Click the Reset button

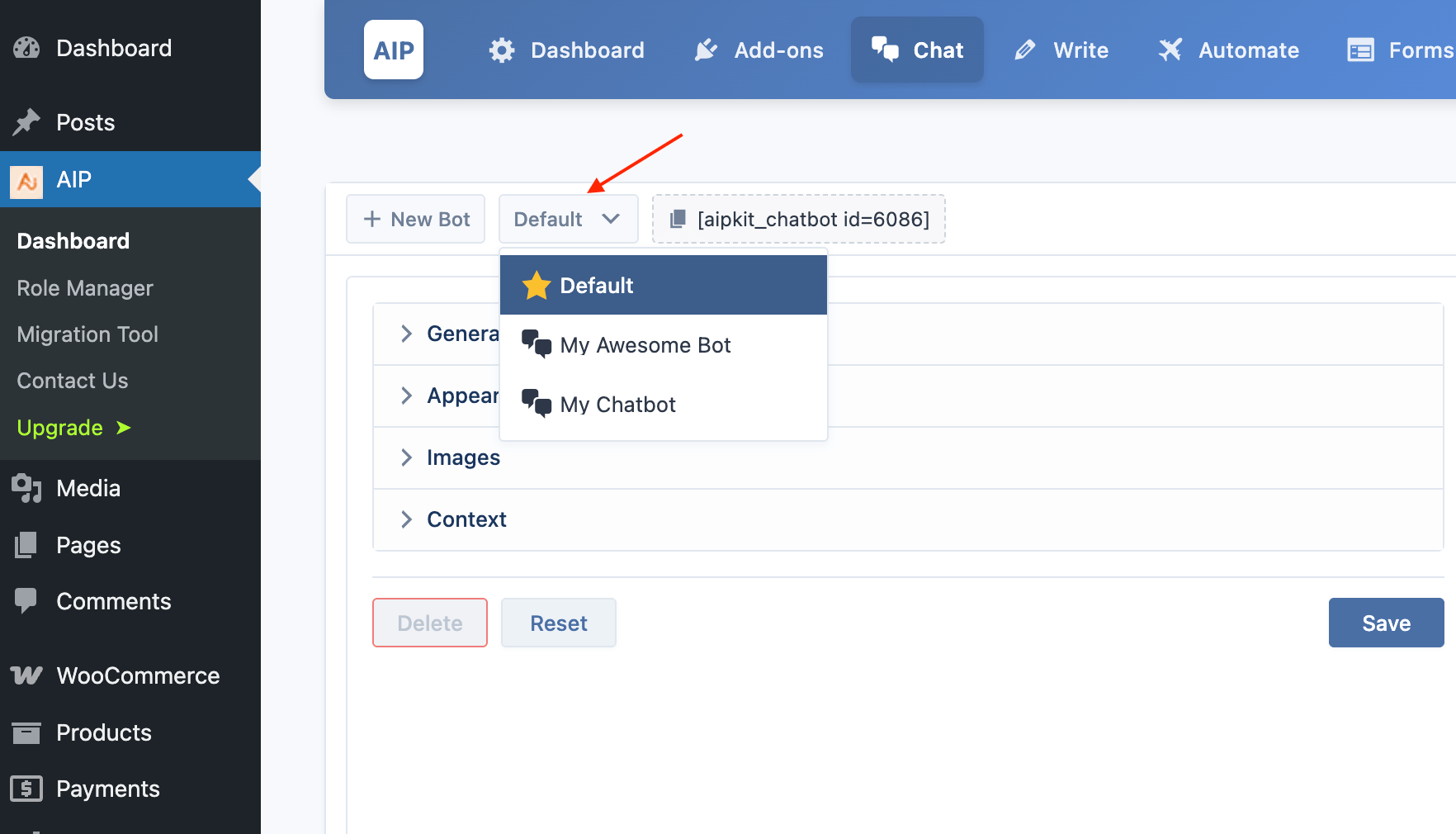tap(559, 623)
